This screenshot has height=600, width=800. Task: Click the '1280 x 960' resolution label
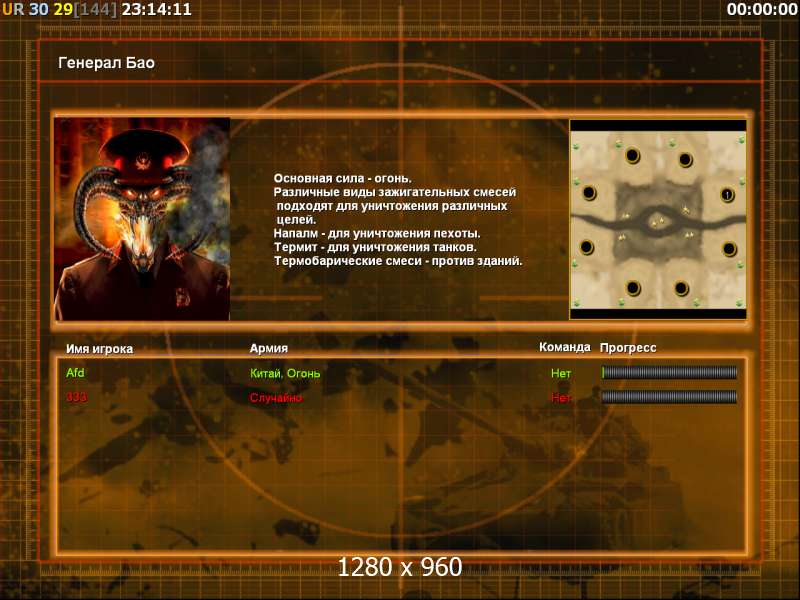point(400,567)
